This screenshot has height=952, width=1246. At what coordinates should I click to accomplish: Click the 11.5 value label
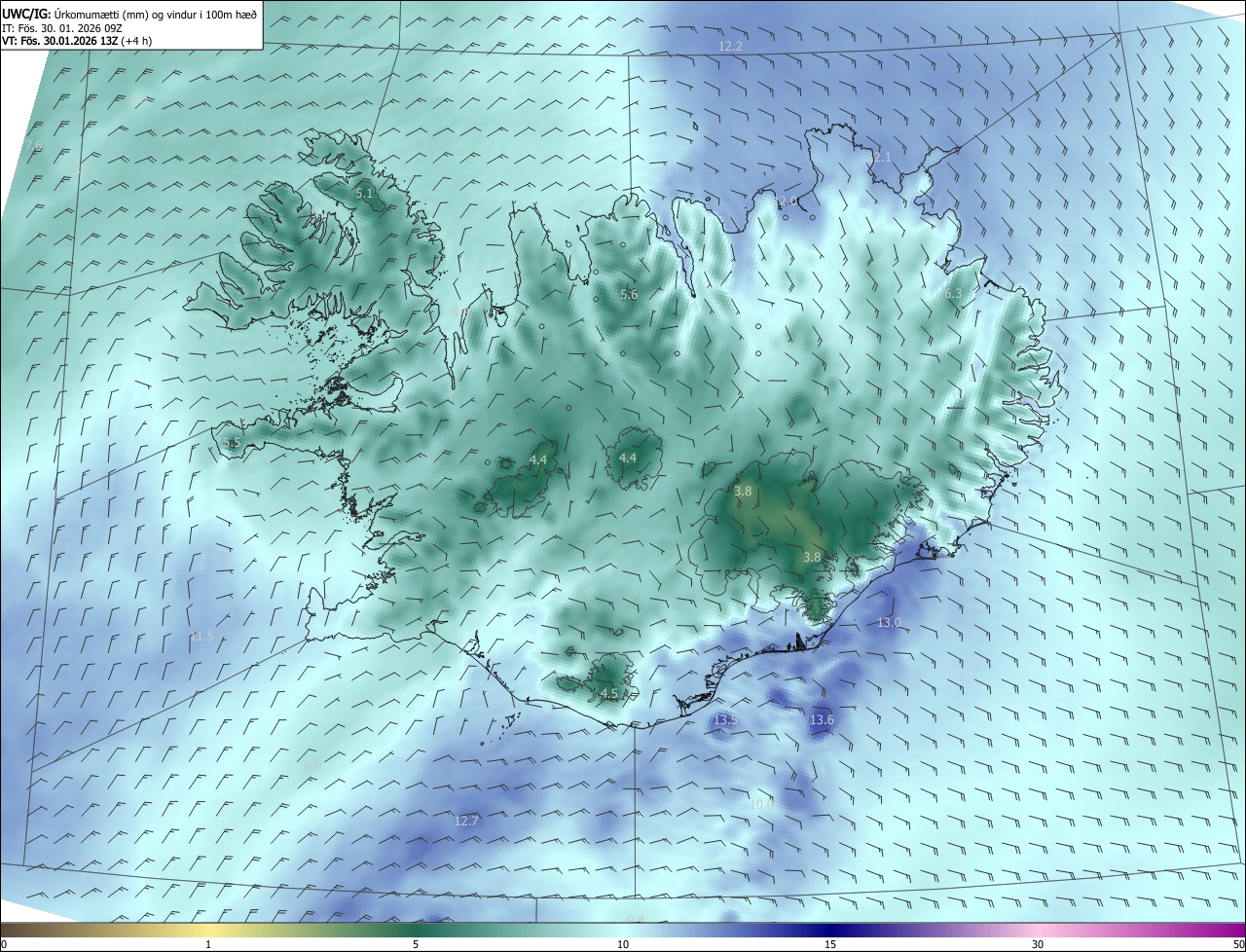point(202,637)
